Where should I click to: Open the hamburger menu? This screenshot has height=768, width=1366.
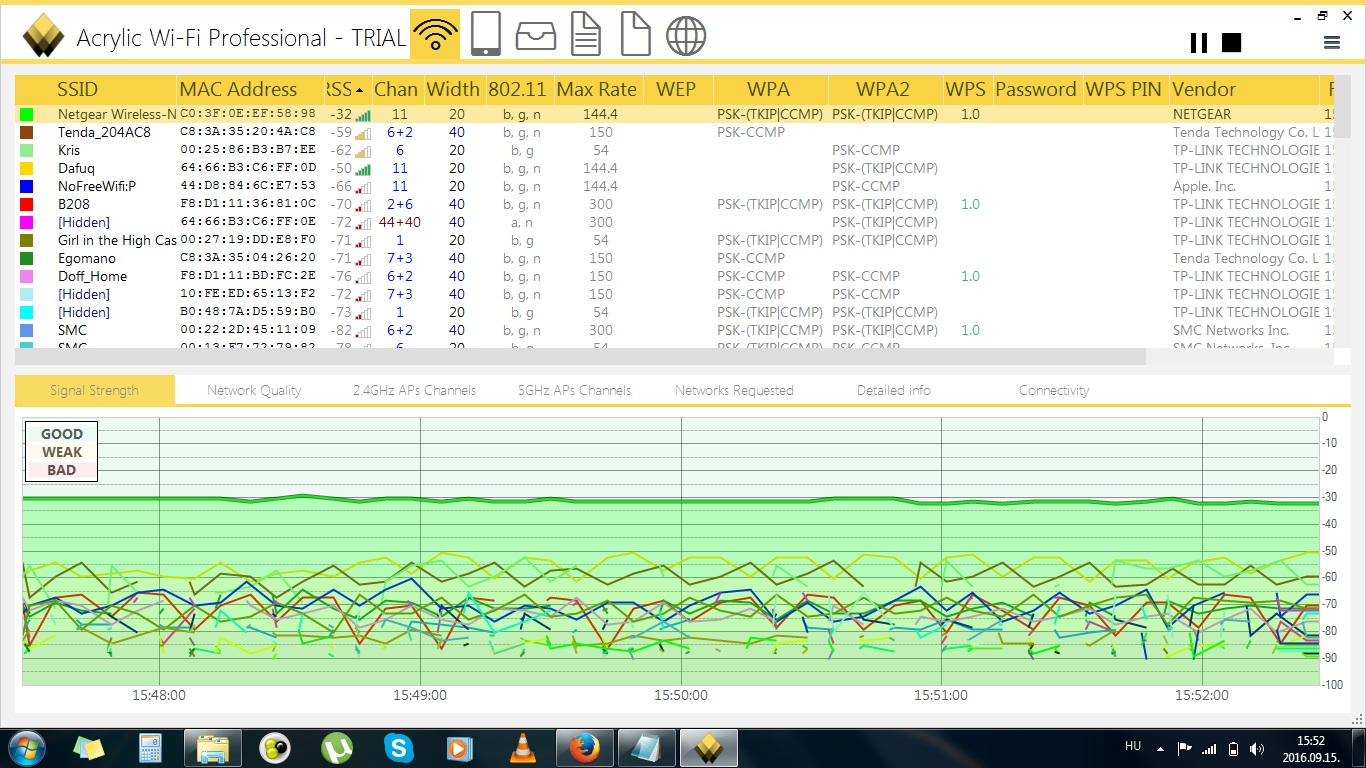[x=1331, y=42]
